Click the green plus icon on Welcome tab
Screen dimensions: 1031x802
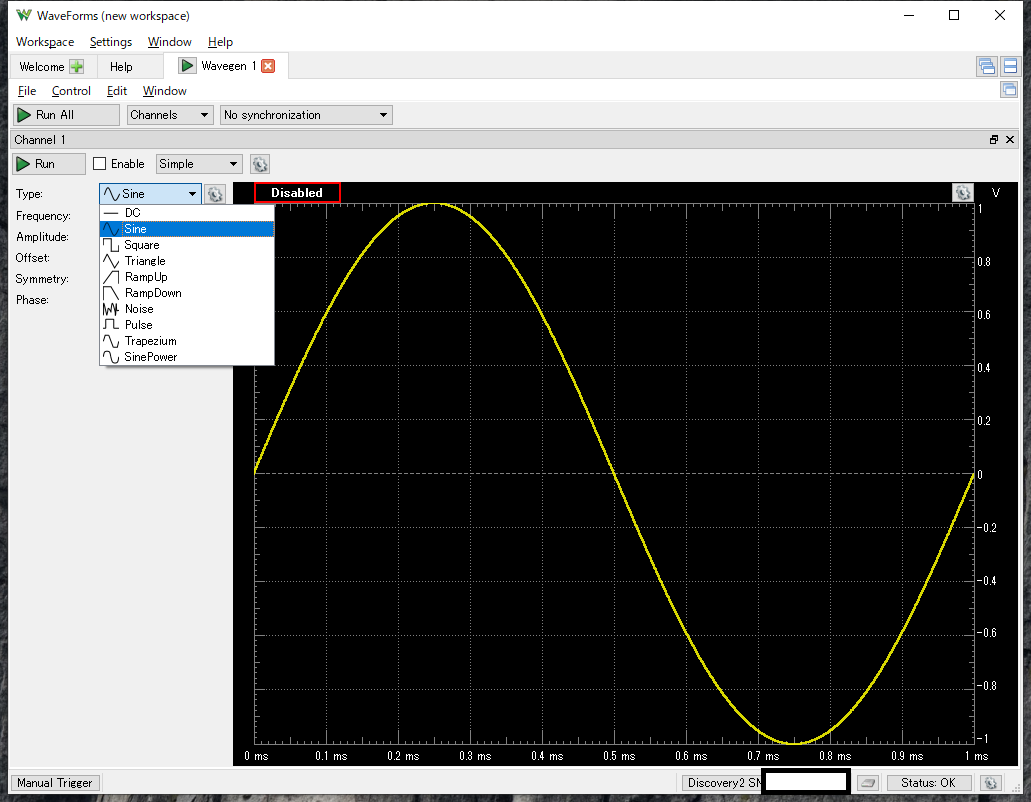coord(77,66)
